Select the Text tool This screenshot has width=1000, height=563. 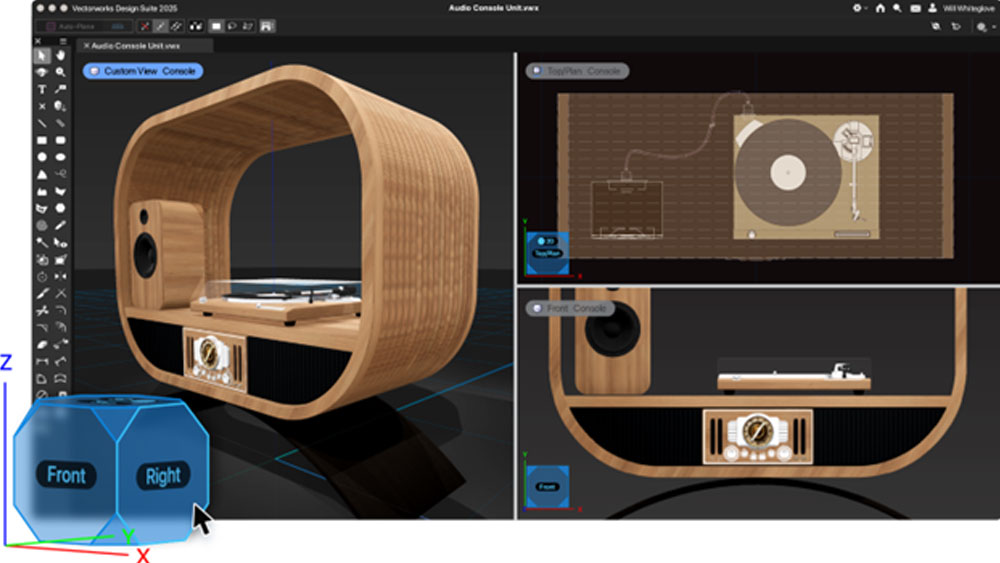[42, 89]
